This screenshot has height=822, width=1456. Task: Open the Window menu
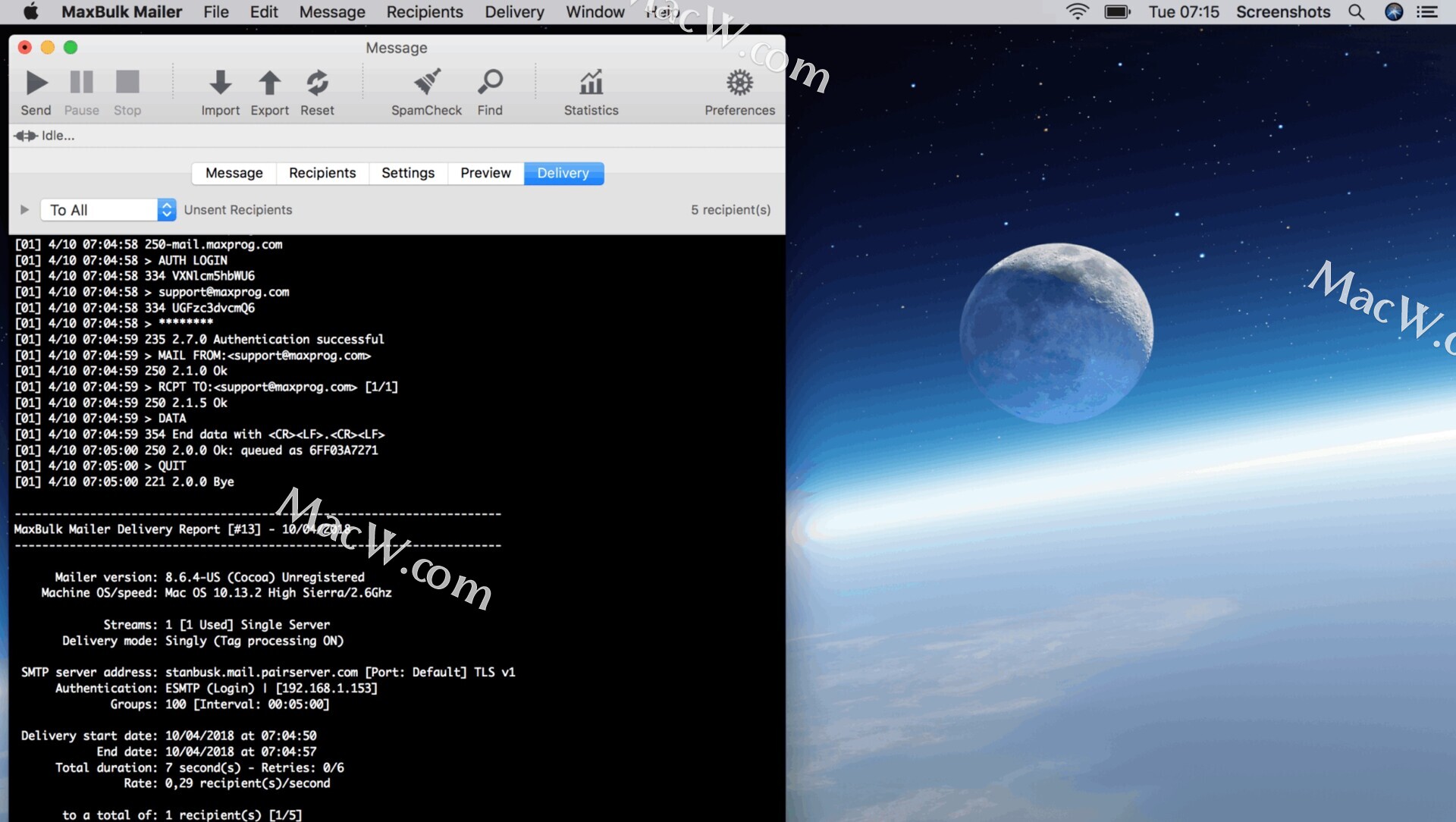coord(595,12)
